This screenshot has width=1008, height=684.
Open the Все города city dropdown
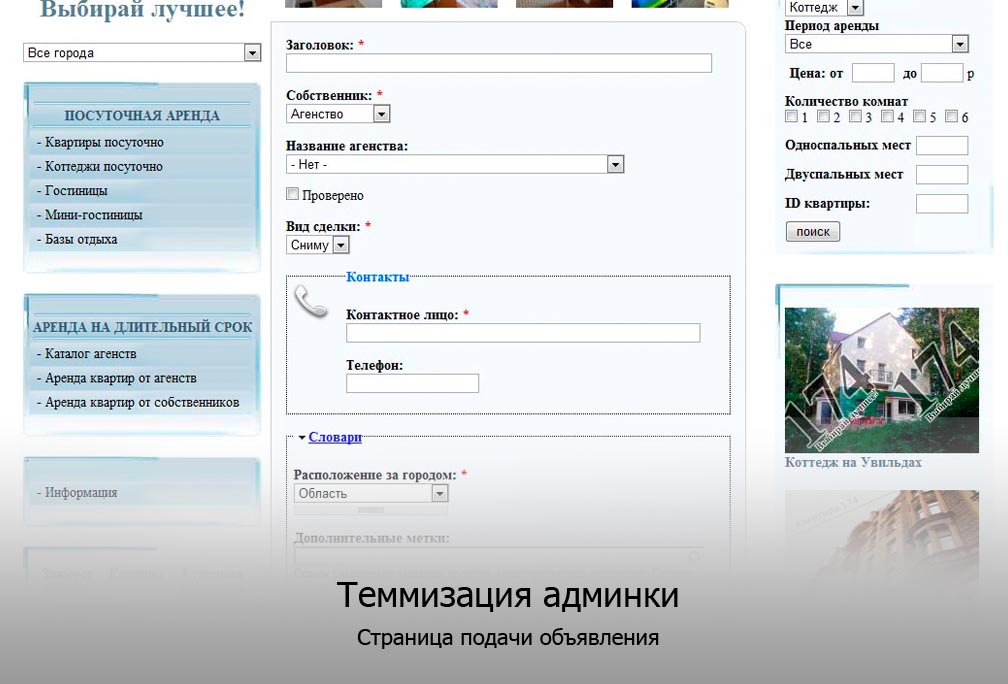click(142, 53)
